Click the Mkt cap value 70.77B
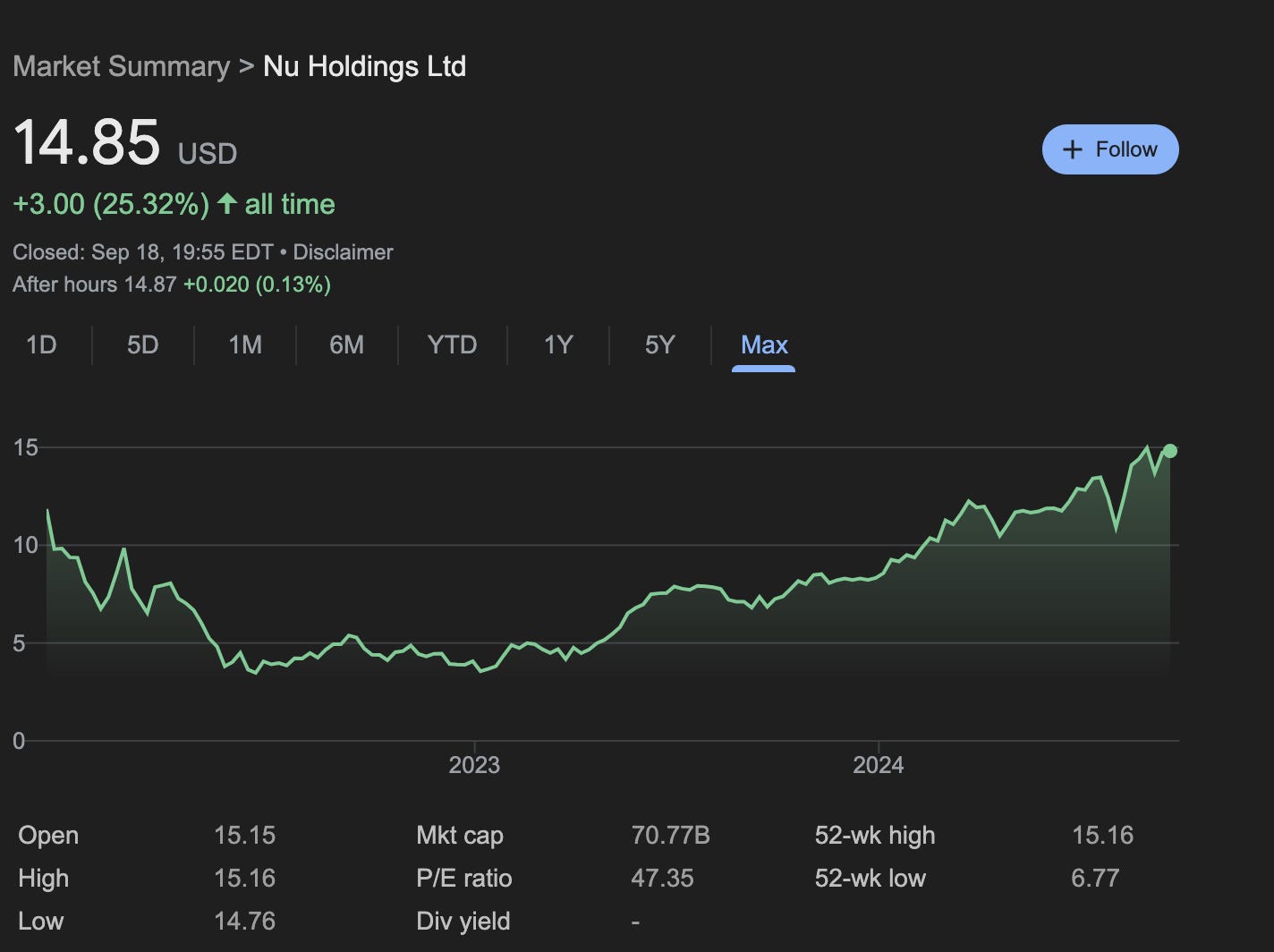 [670, 835]
